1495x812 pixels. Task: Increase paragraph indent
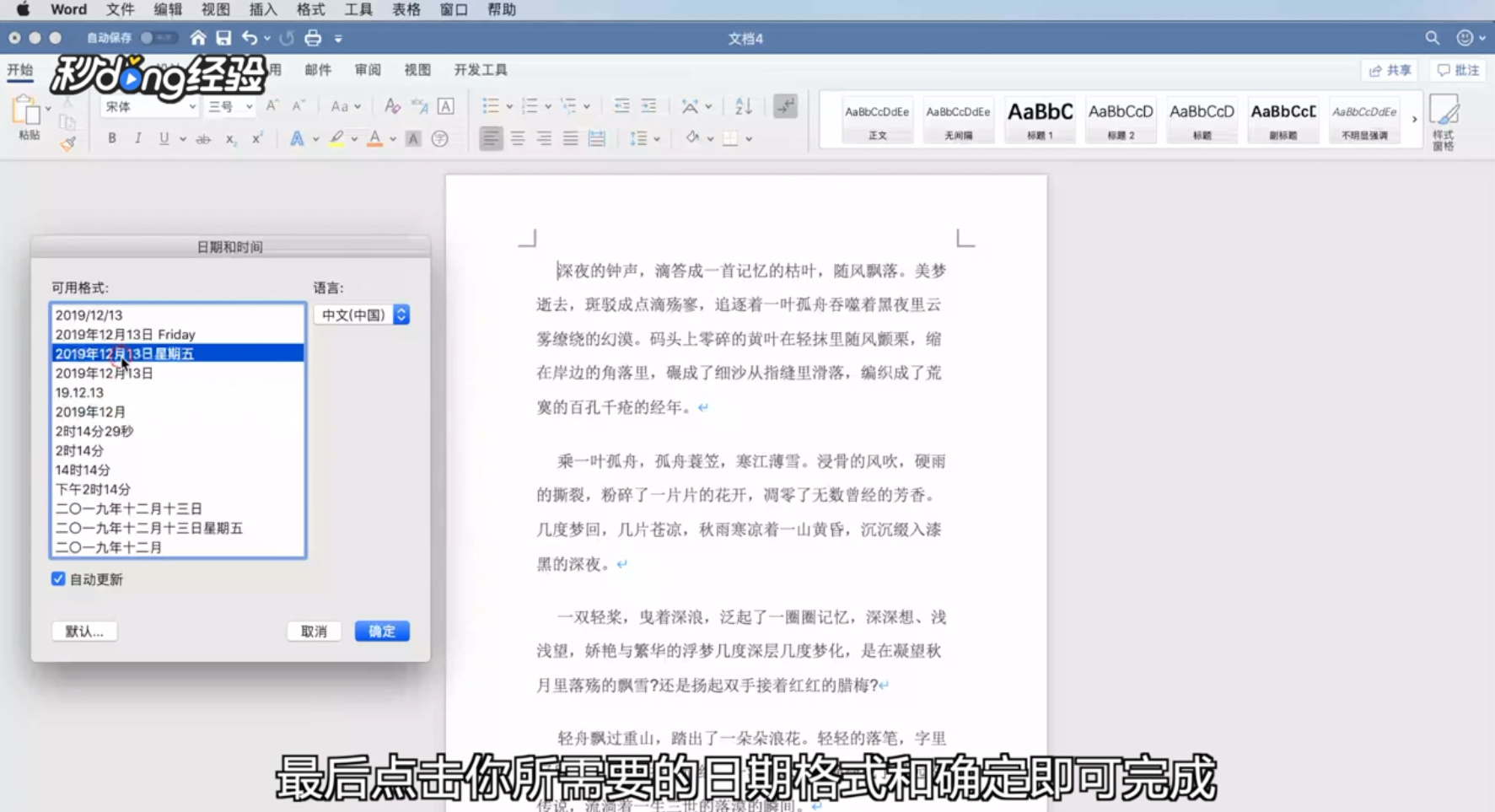[x=648, y=106]
